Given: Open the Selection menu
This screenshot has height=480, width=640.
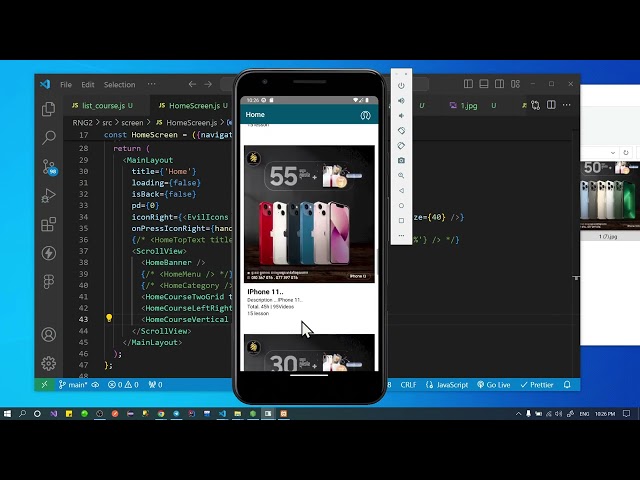Looking at the screenshot, I should (119, 84).
